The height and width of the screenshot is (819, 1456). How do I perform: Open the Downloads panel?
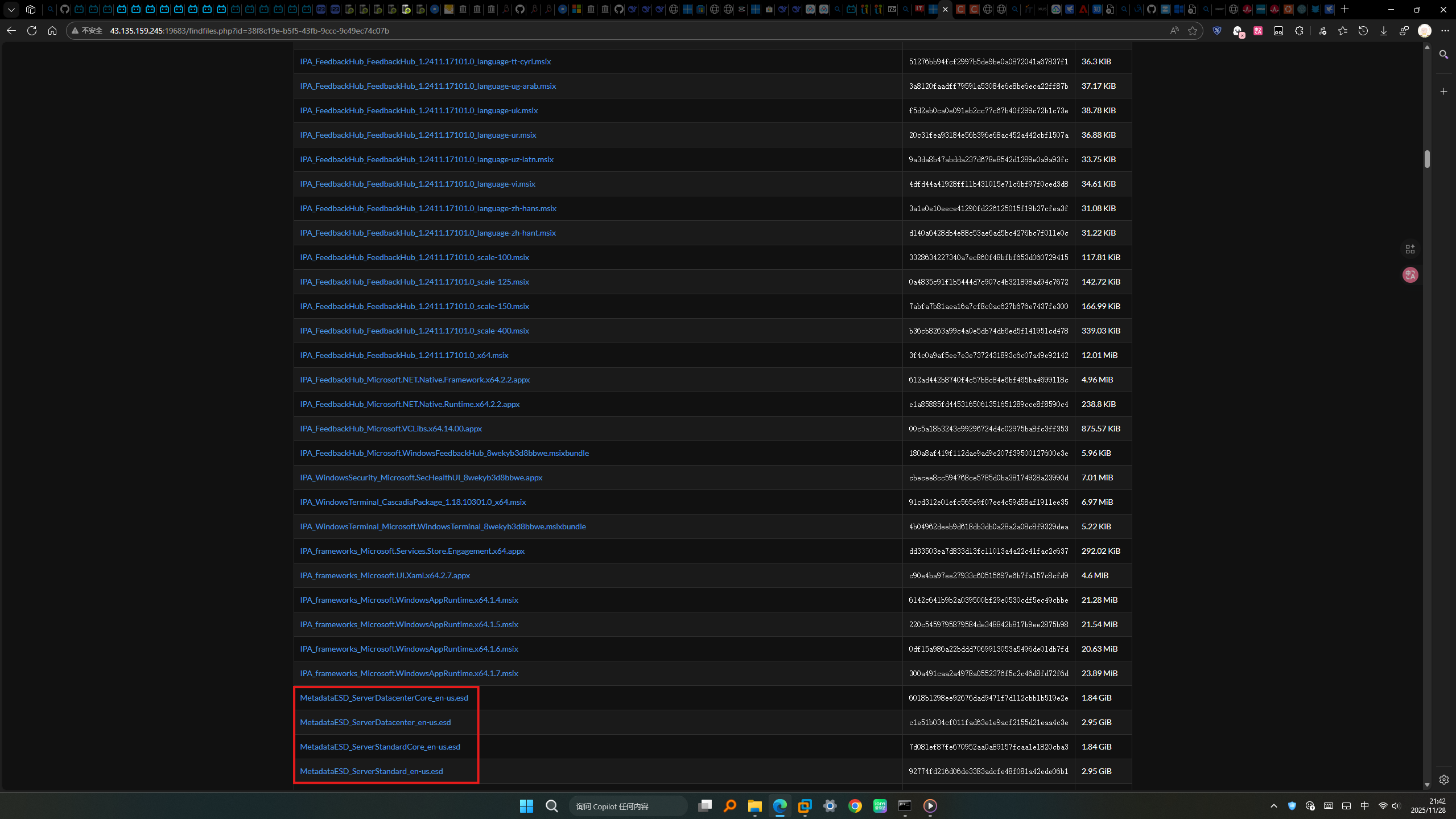coord(1384,31)
